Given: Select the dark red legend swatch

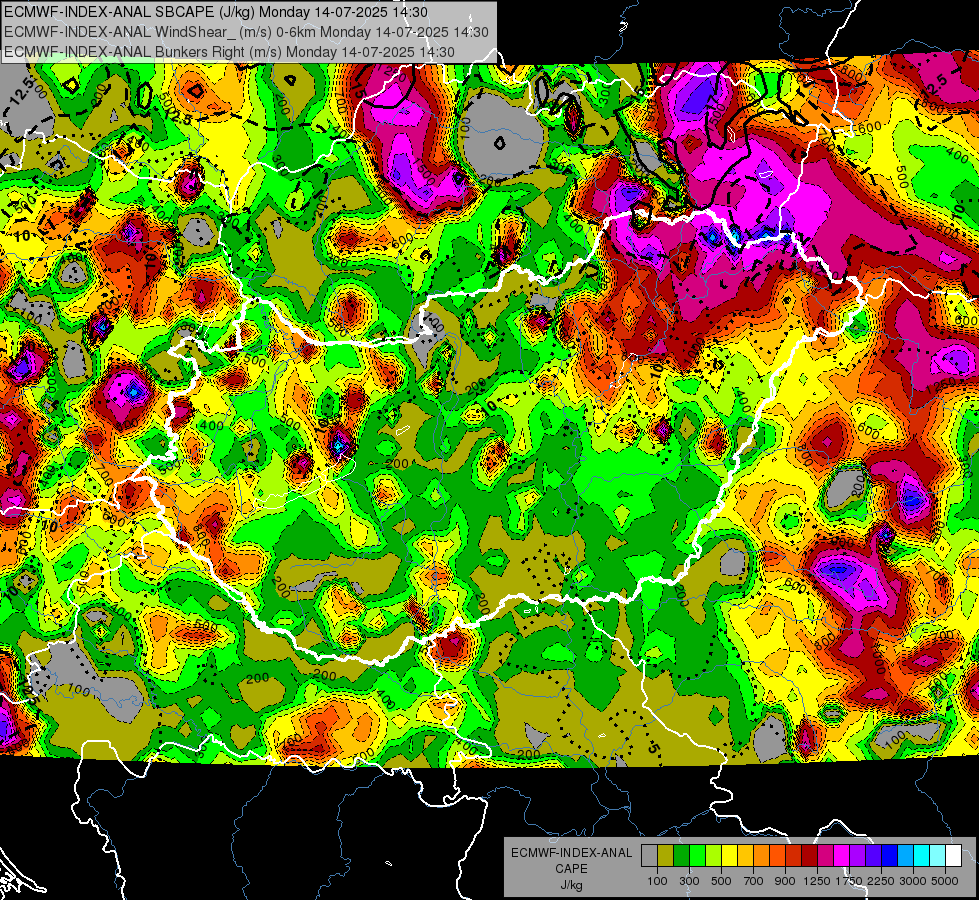Looking at the screenshot, I should 809,856.
